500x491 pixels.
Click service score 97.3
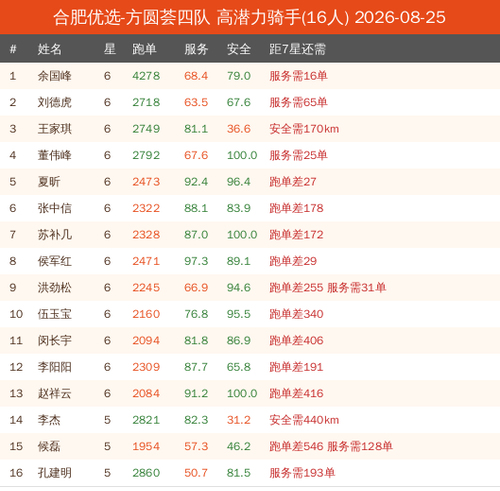(196, 261)
